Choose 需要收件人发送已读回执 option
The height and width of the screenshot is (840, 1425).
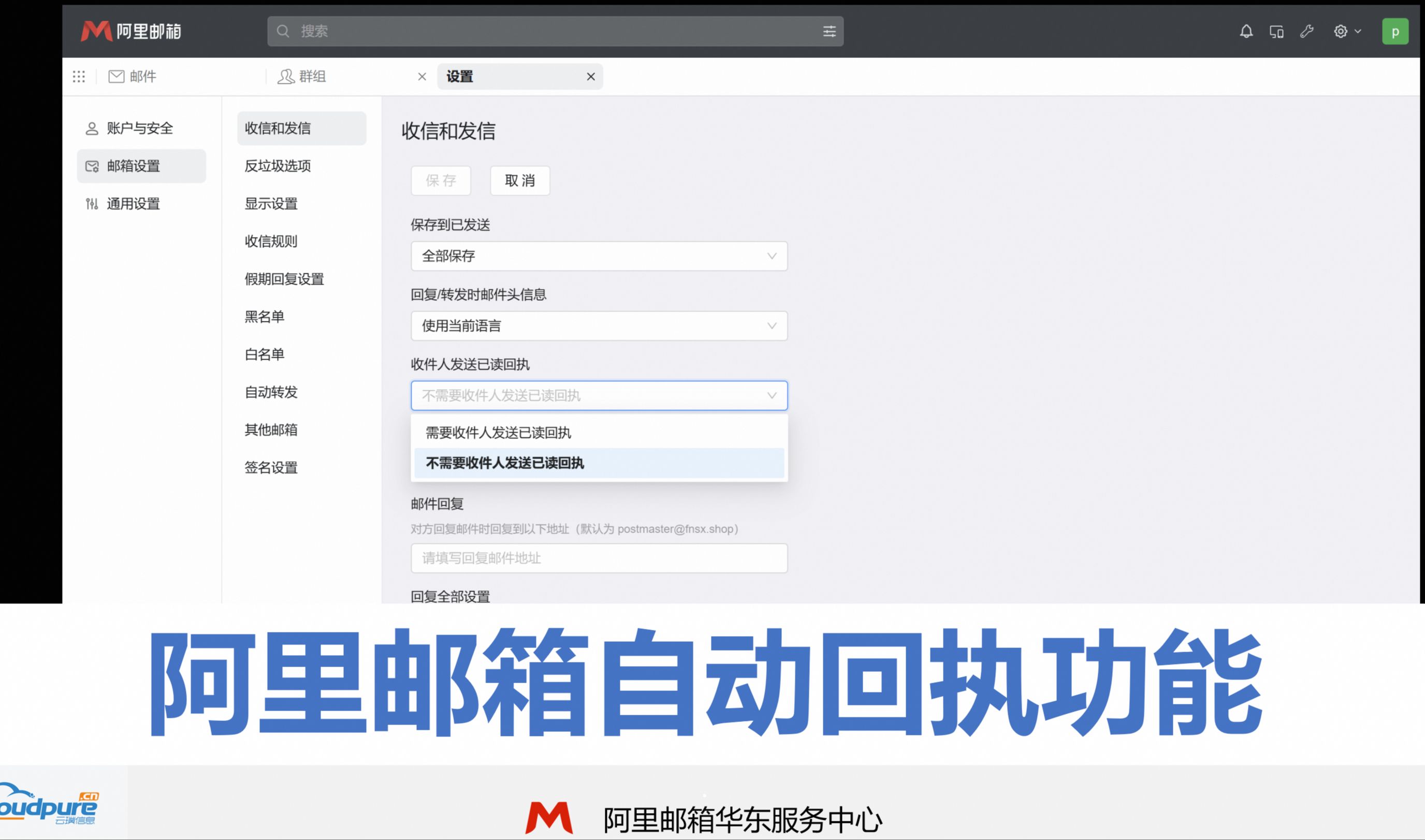coord(599,433)
